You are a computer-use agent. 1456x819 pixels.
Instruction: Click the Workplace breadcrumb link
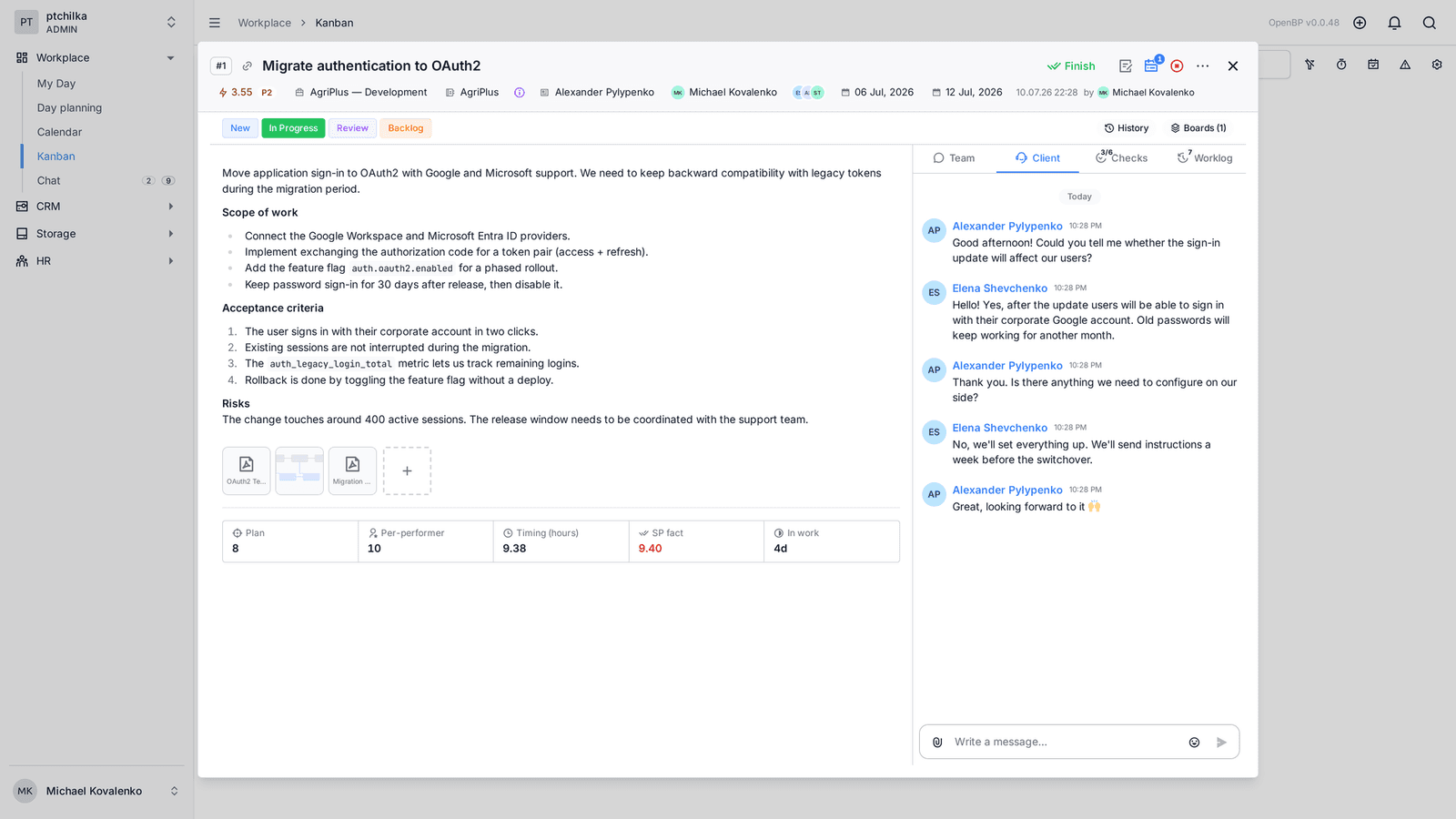coord(265,23)
